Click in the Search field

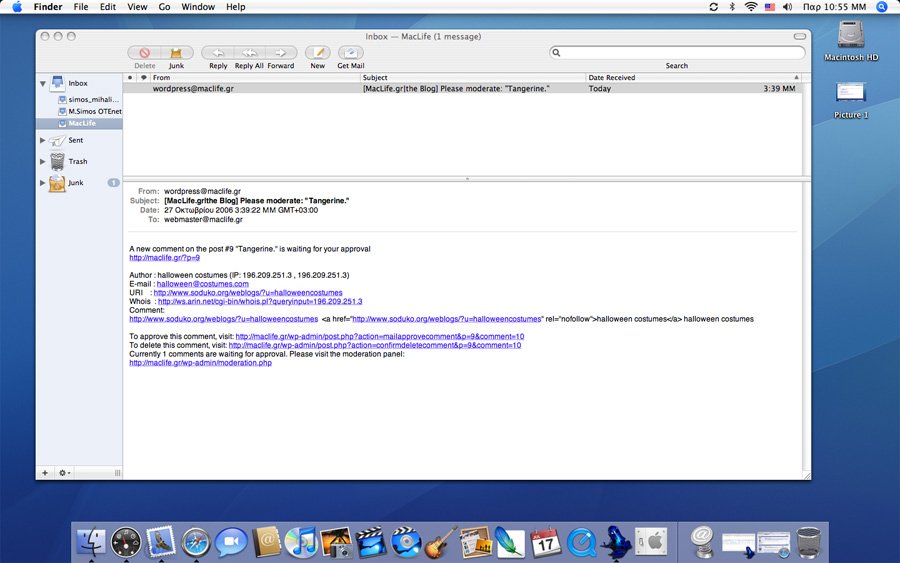point(680,53)
